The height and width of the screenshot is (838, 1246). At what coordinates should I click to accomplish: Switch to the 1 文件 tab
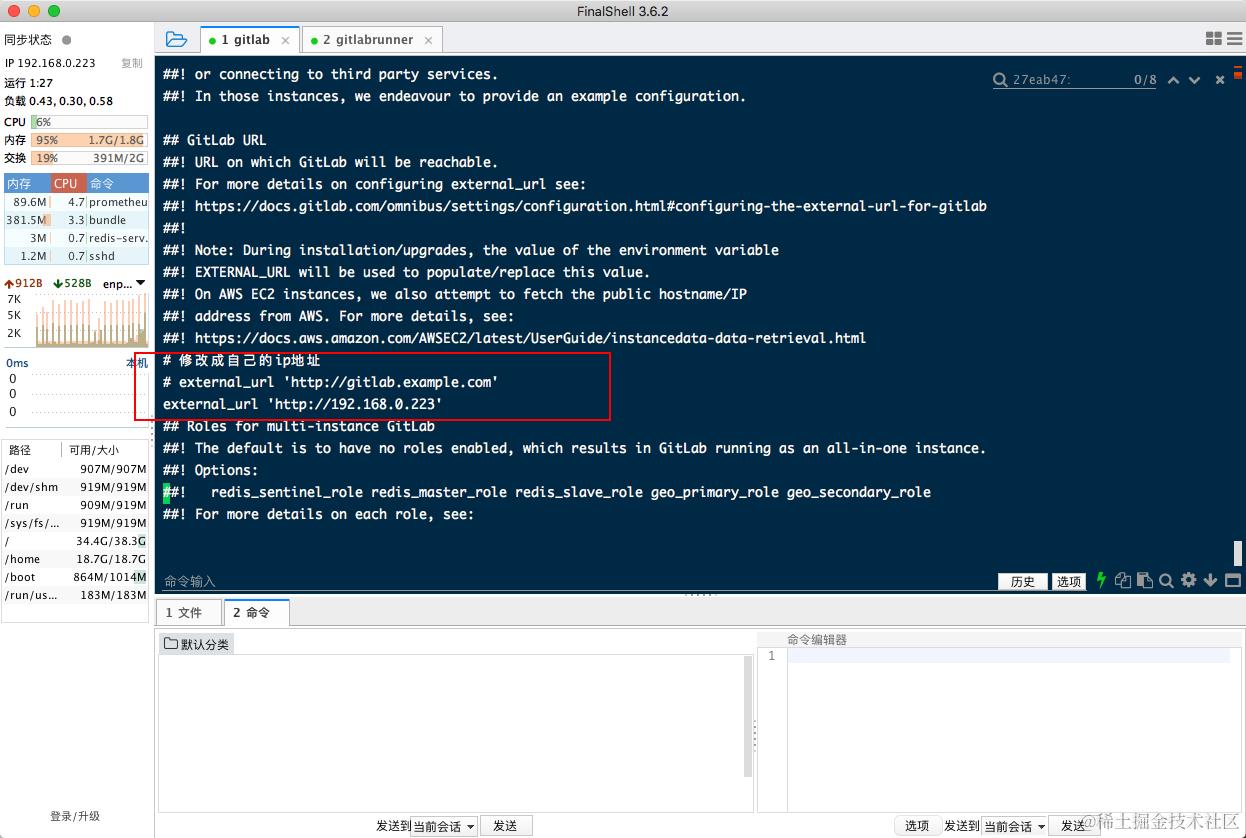[x=188, y=612]
